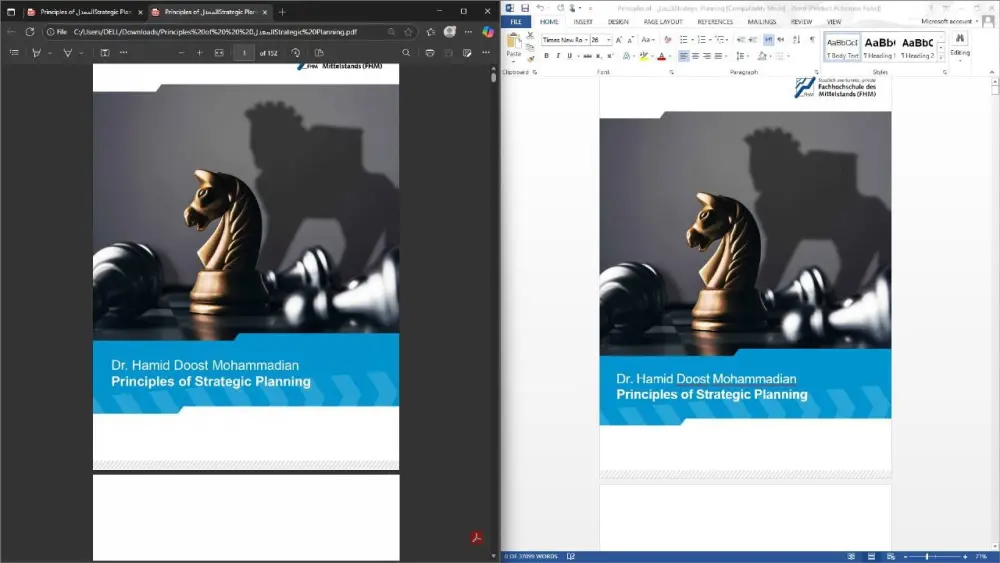Viewport: 1000px width, 563px height.
Task: Switch to DESIGN ribbon tab
Action: pos(617,22)
